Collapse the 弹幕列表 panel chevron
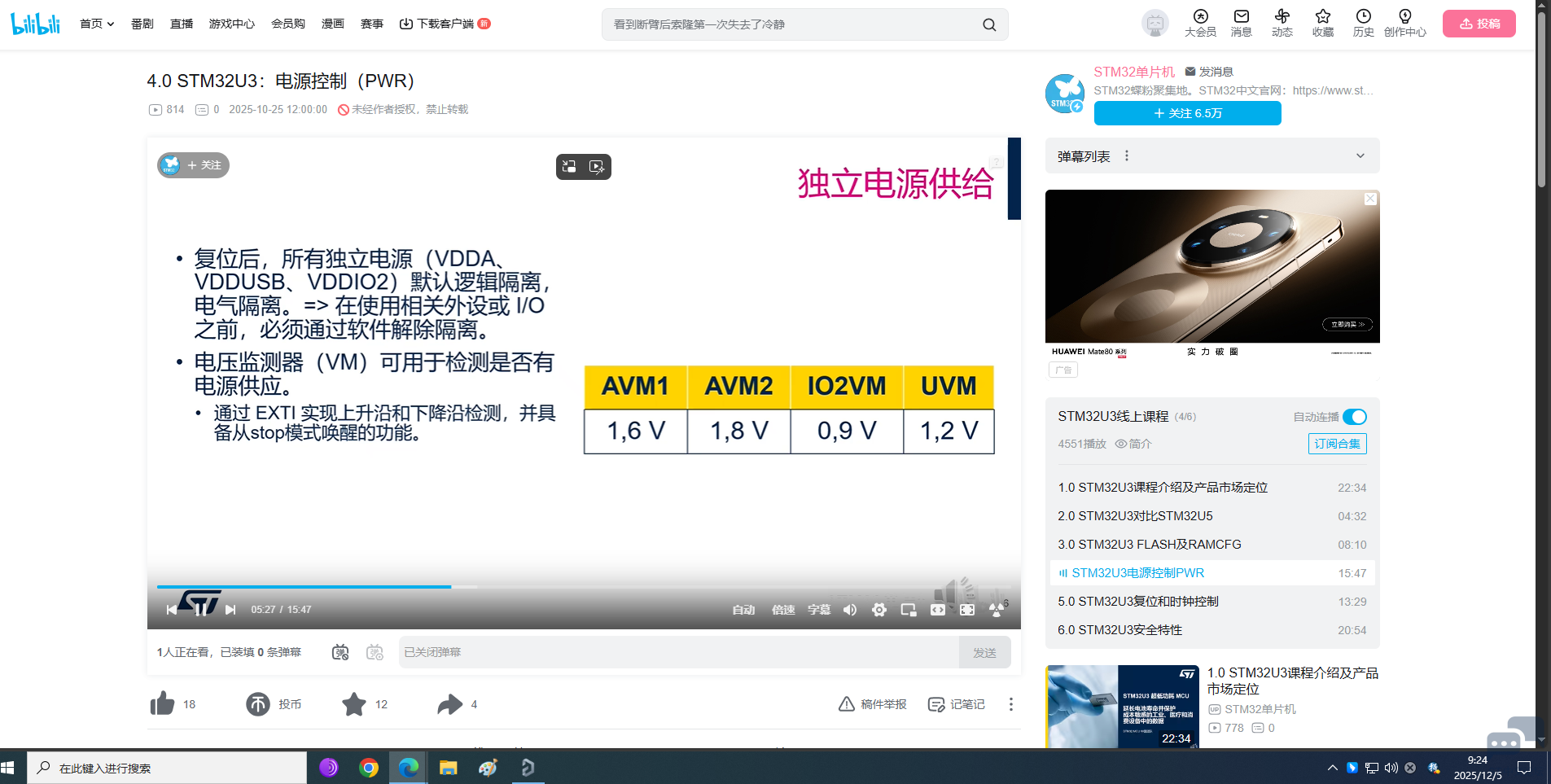 tap(1360, 155)
